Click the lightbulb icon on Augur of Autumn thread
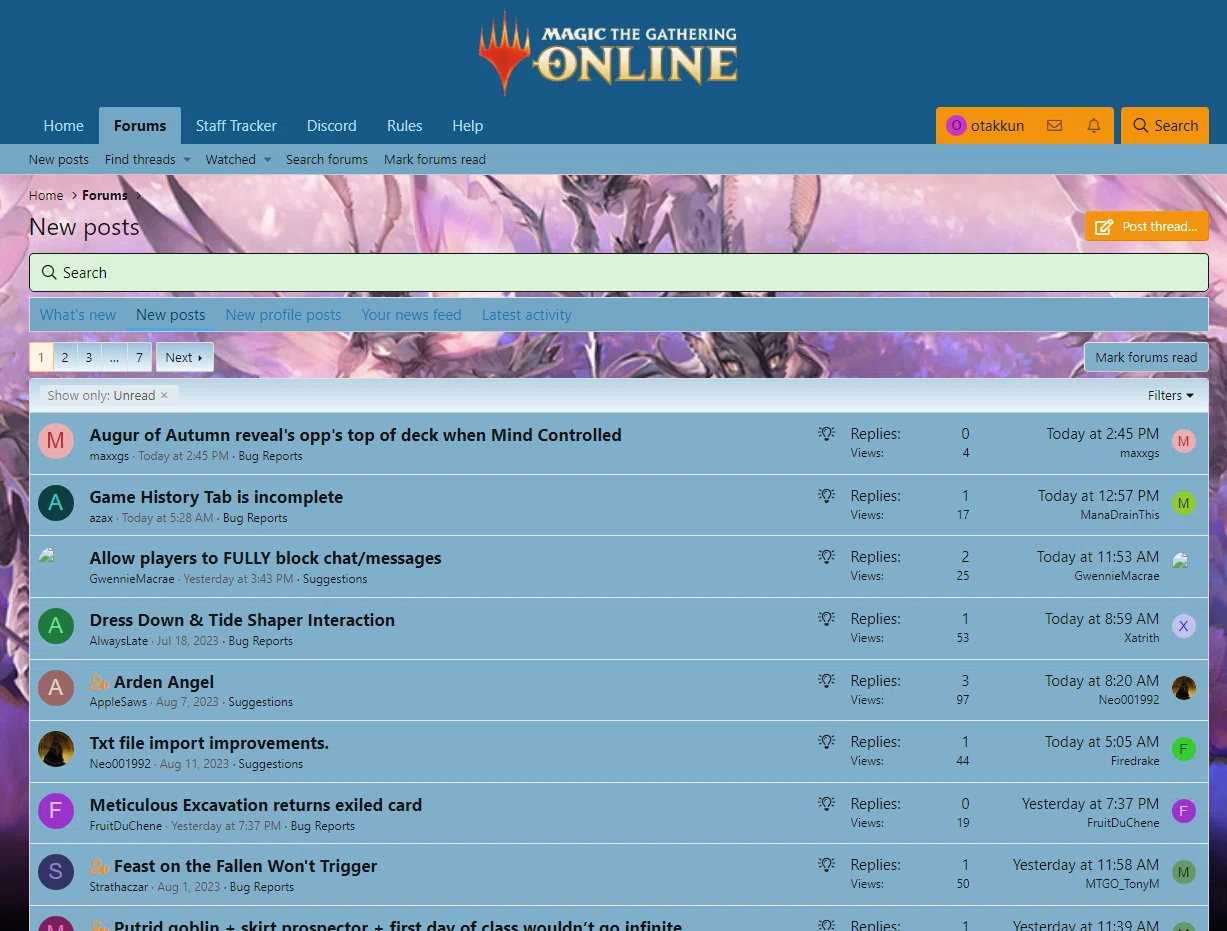This screenshot has height=931, width=1227. click(x=826, y=434)
